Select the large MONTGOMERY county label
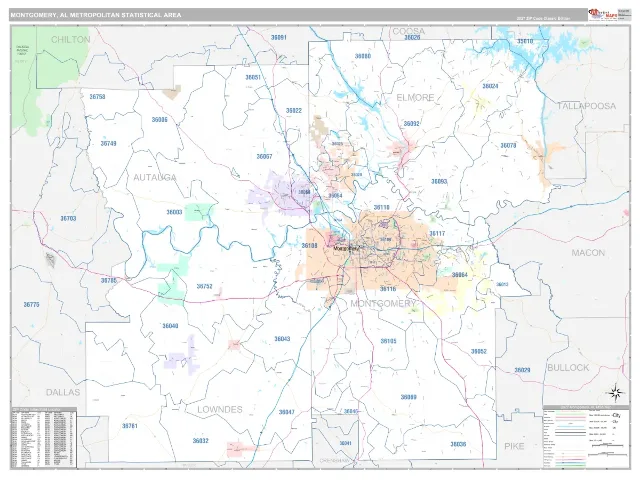The image size is (640, 480). tap(383, 303)
